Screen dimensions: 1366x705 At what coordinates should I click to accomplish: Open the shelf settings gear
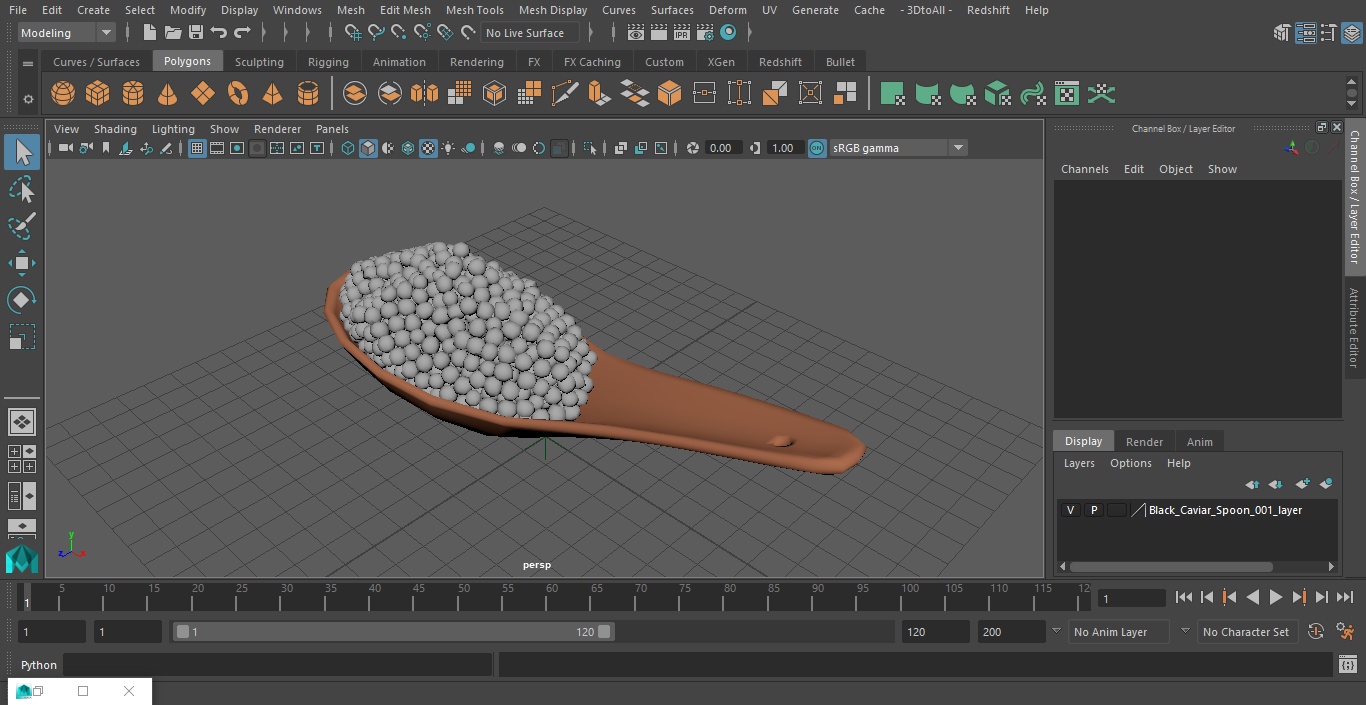tap(28, 98)
